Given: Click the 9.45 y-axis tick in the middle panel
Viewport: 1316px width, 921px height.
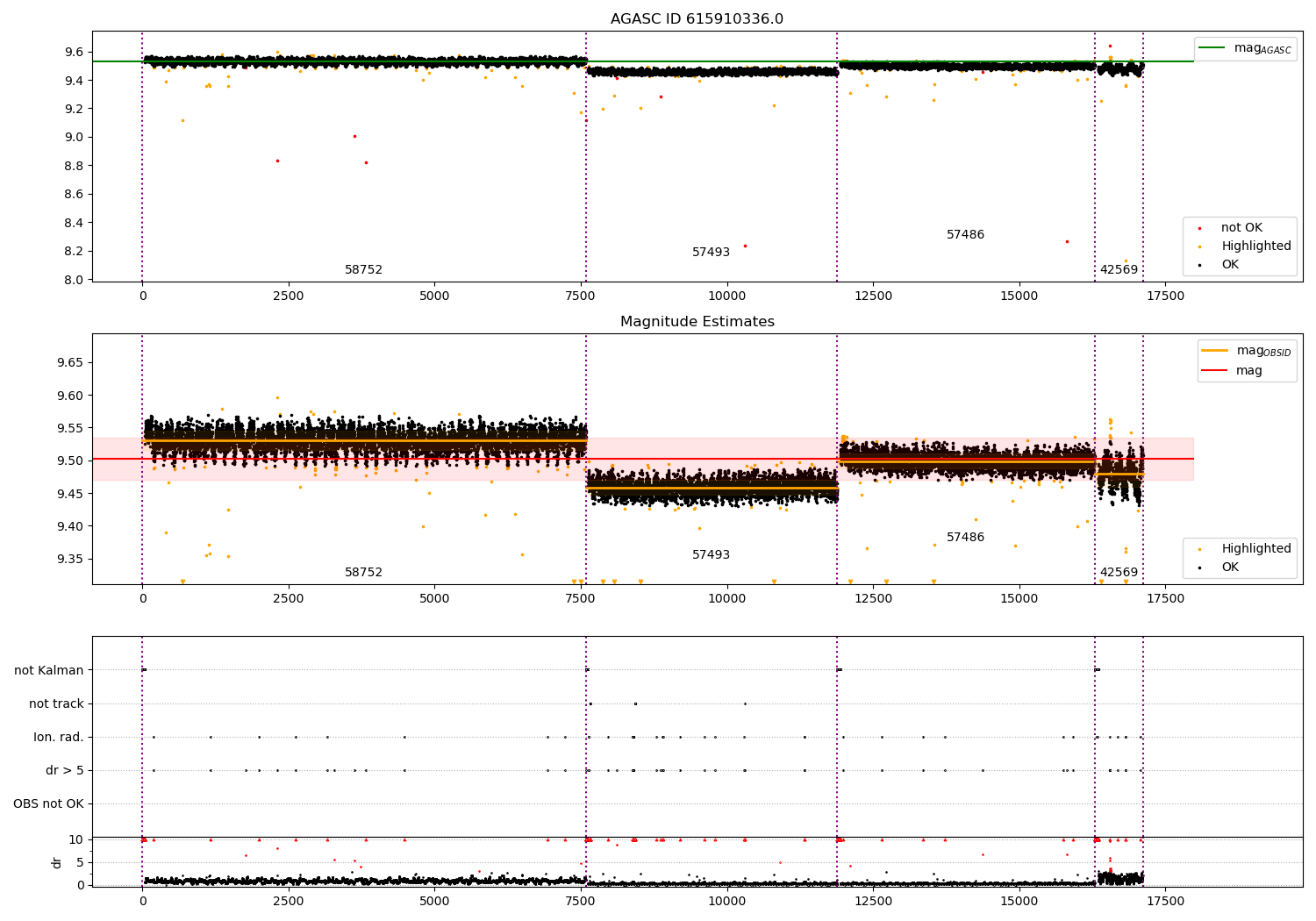Looking at the screenshot, I should tap(70, 494).
